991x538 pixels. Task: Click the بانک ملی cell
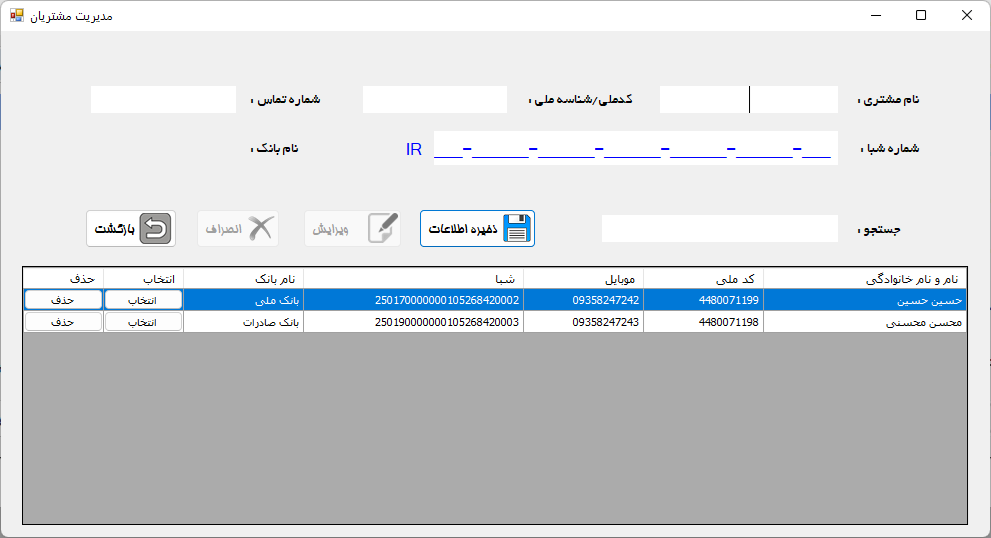point(243,300)
